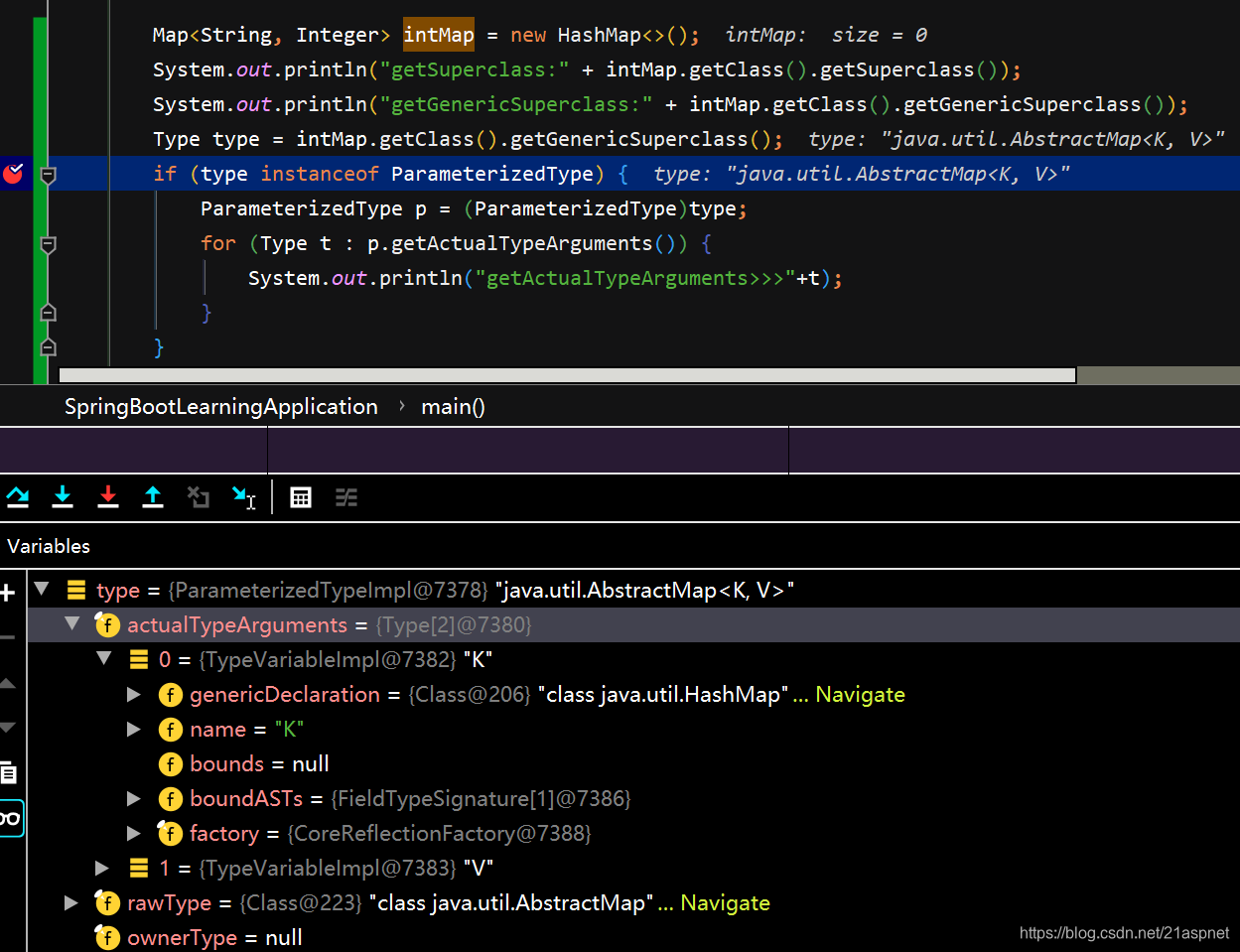Image resolution: width=1240 pixels, height=952 pixels.
Task: Expand the boundASTs field
Action: (134, 798)
